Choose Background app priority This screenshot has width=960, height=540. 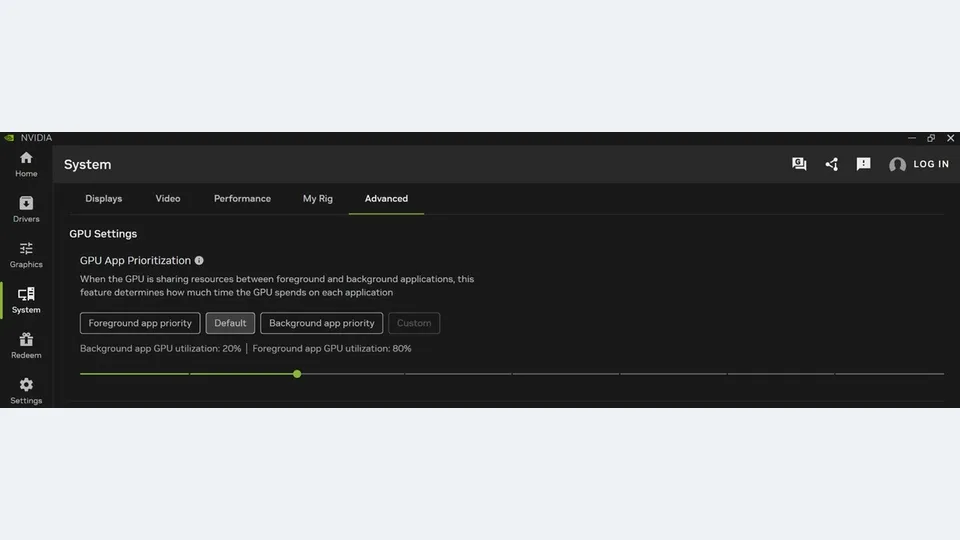[321, 323]
